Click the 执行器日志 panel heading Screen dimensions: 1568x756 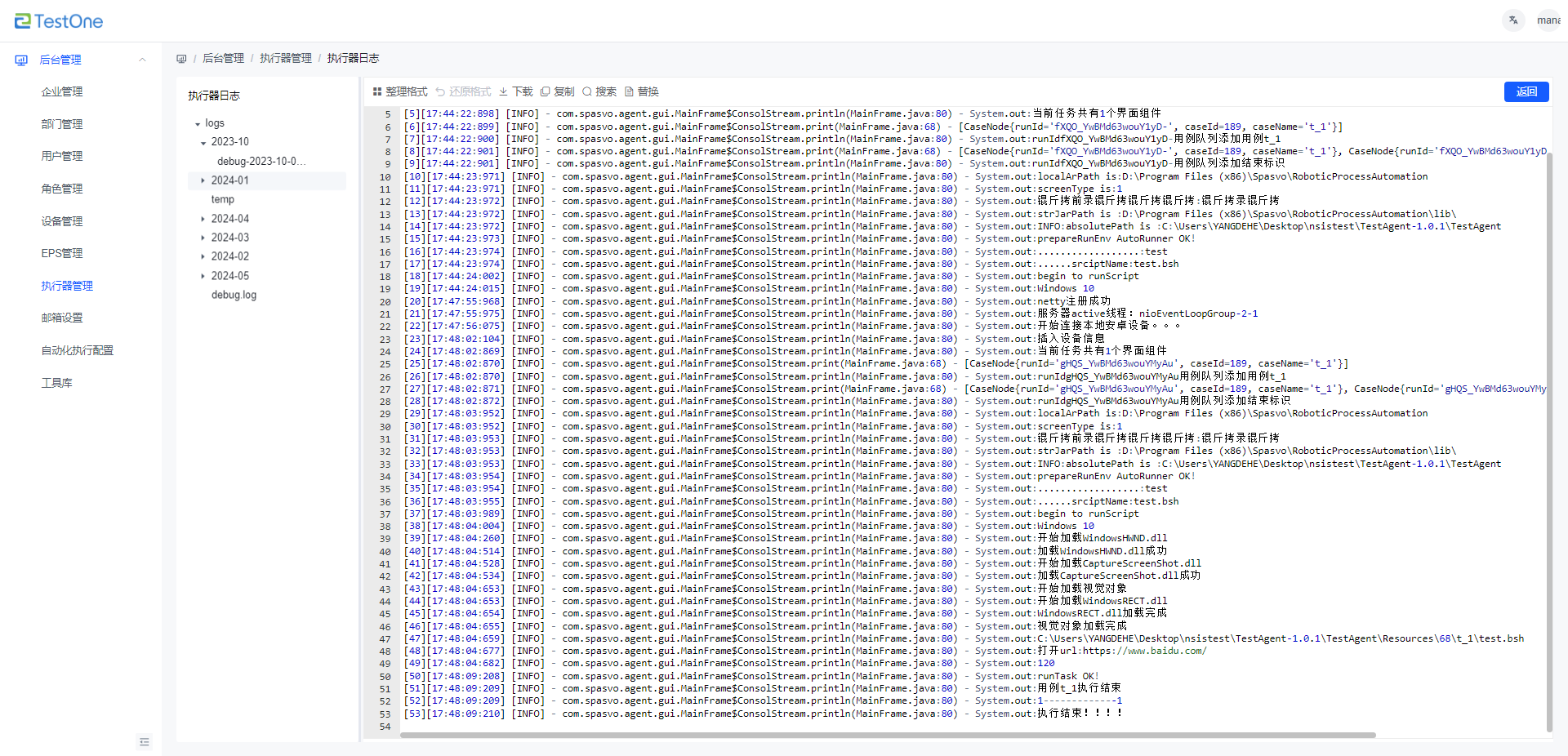coord(214,96)
